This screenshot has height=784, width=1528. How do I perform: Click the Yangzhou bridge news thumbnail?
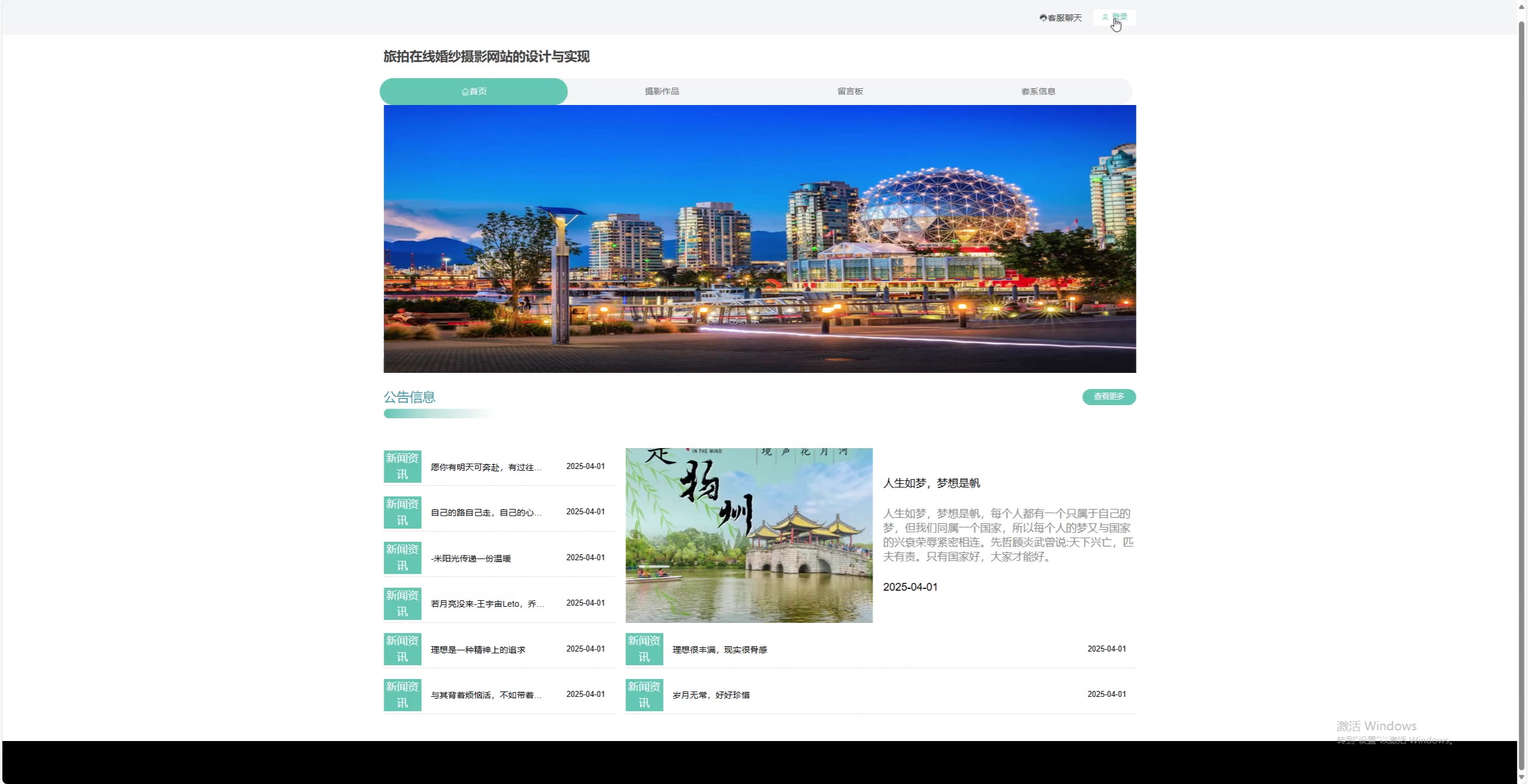(748, 535)
